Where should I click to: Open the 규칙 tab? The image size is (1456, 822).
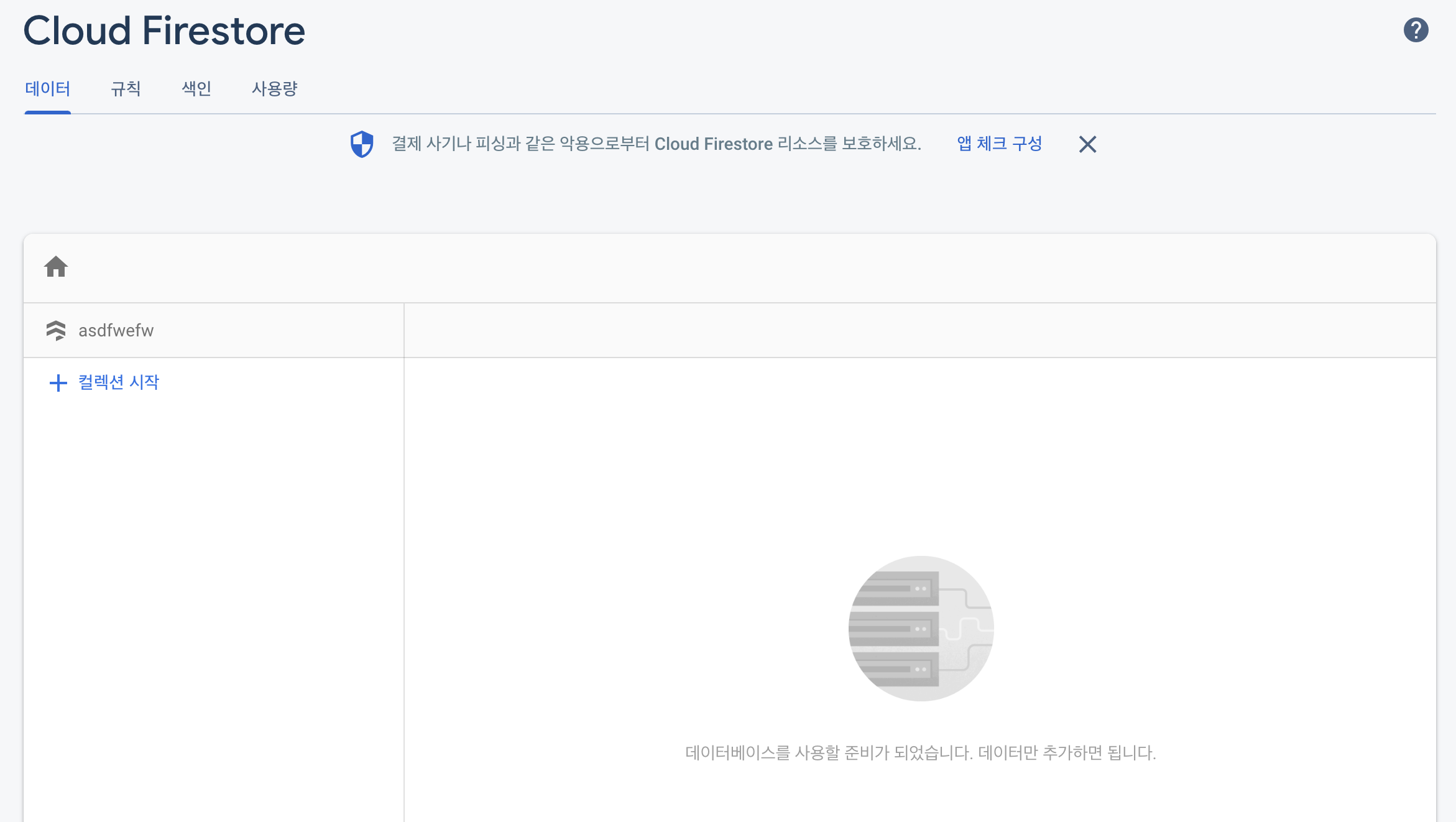[126, 89]
